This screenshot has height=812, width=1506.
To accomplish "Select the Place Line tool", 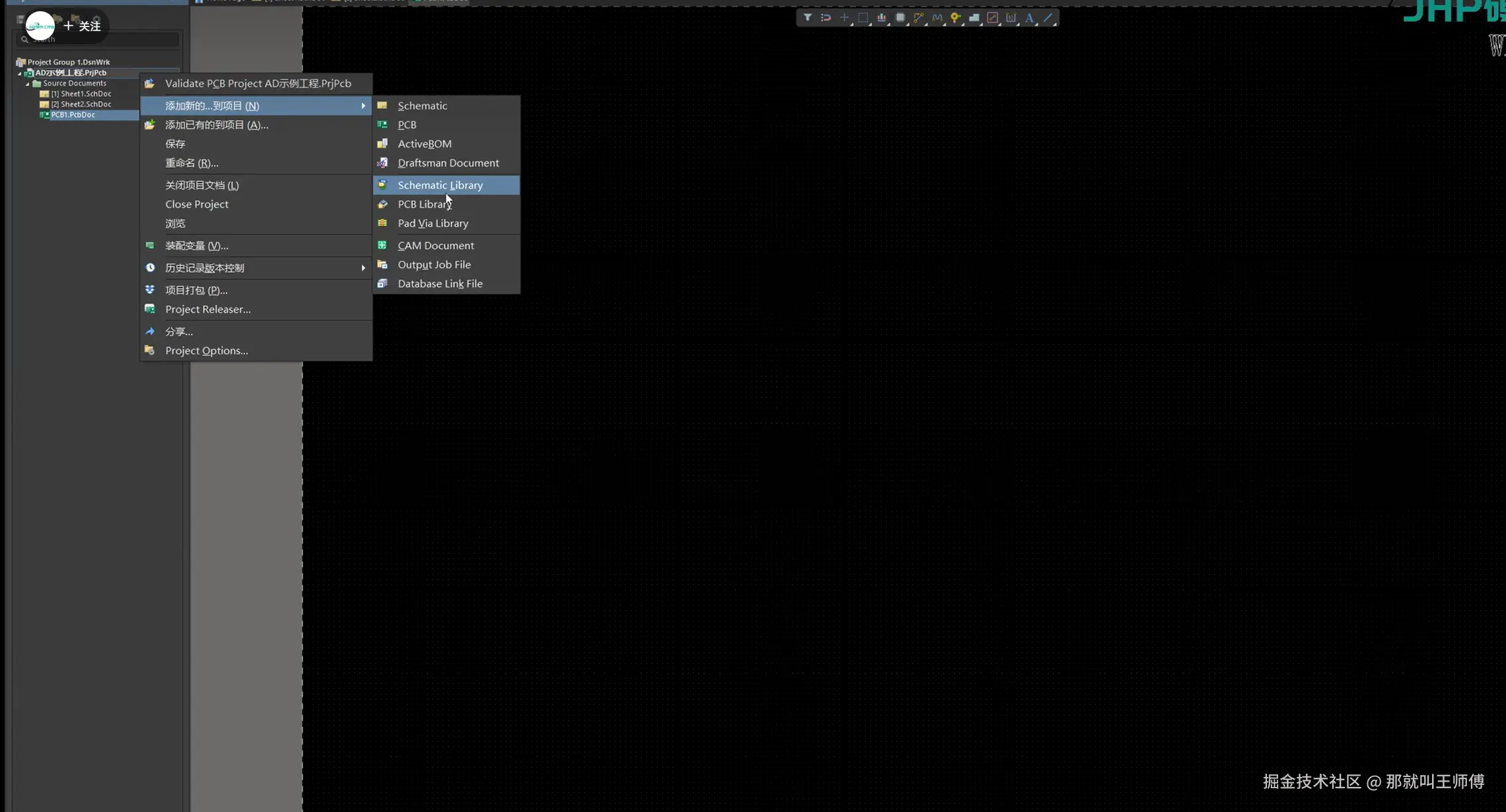I will coord(1048,18).
